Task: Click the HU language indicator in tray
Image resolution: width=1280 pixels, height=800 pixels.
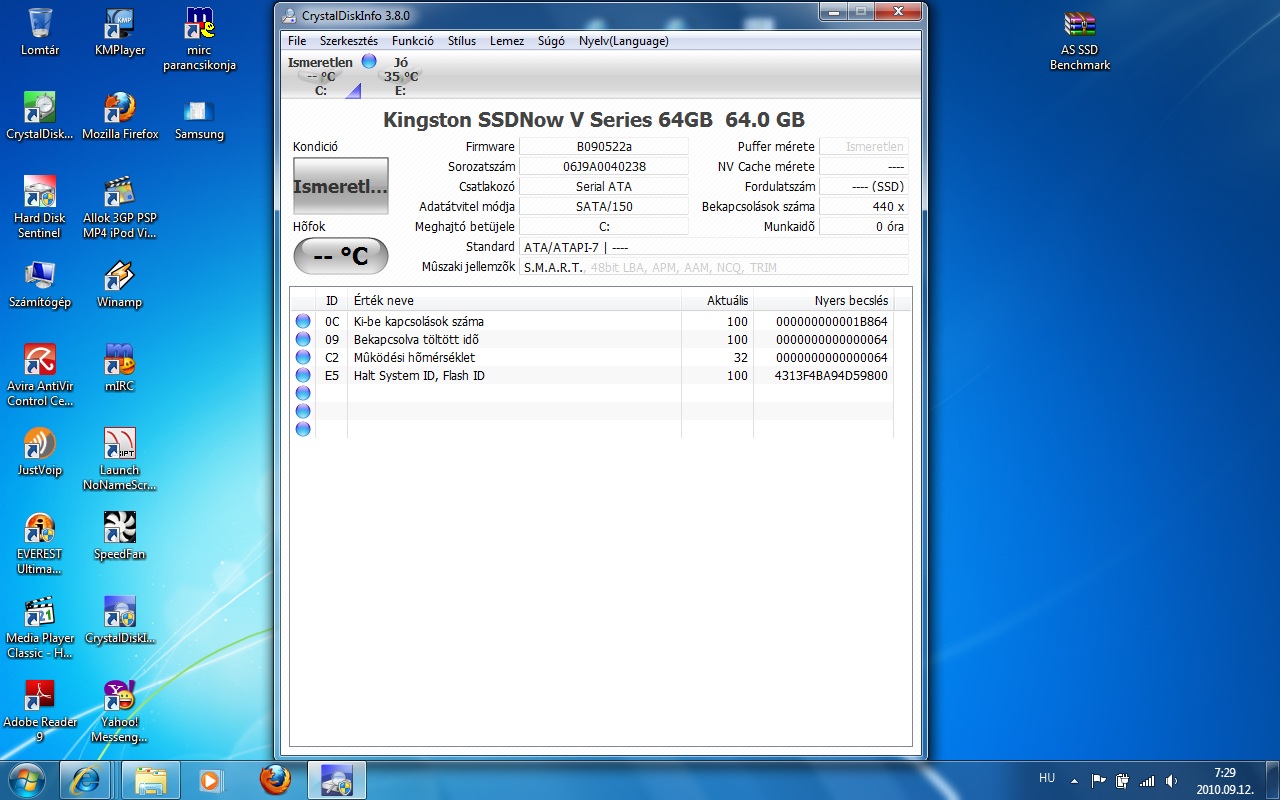Action: click(1047, 778)
